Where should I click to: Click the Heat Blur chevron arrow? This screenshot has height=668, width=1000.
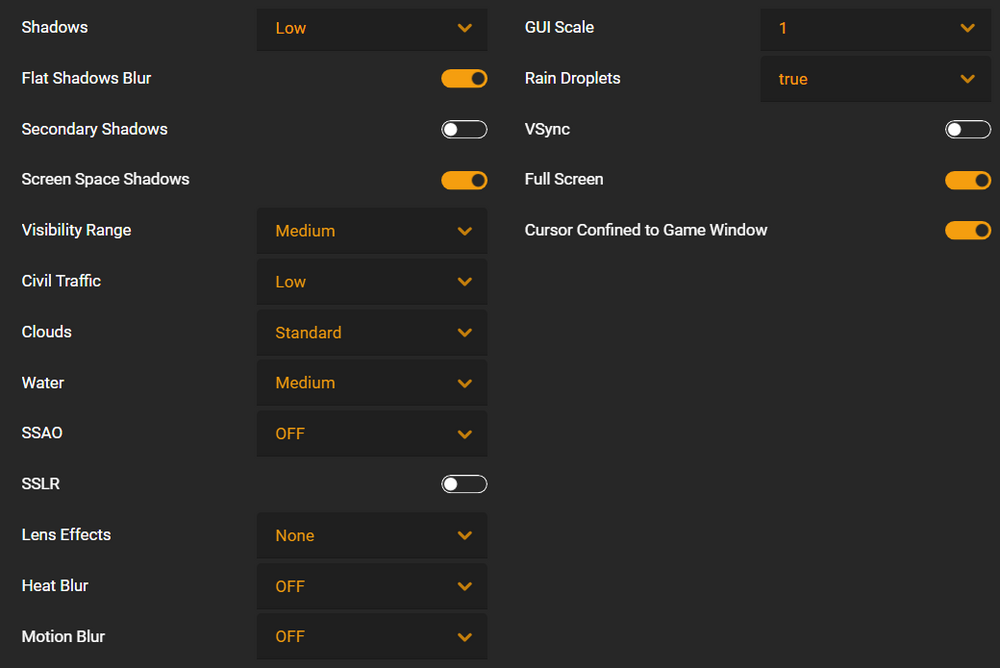click(x=465, y=587)
